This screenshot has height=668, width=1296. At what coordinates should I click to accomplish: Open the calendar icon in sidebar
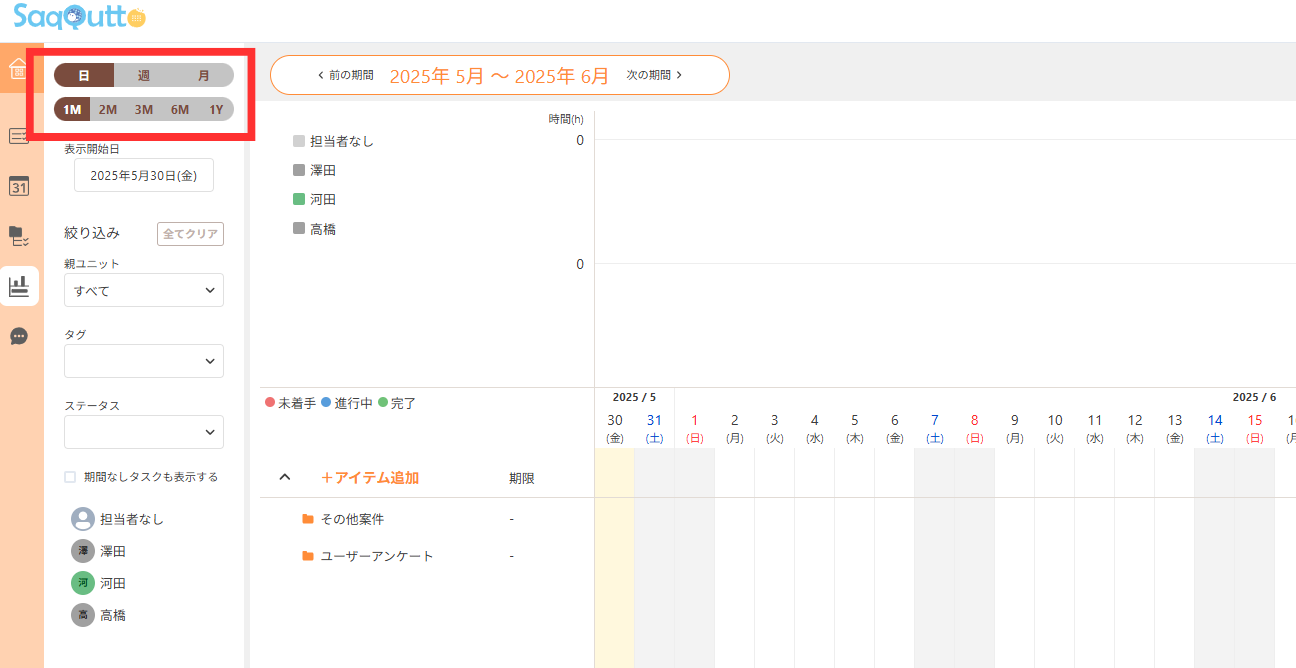click(x=19, y=186)
